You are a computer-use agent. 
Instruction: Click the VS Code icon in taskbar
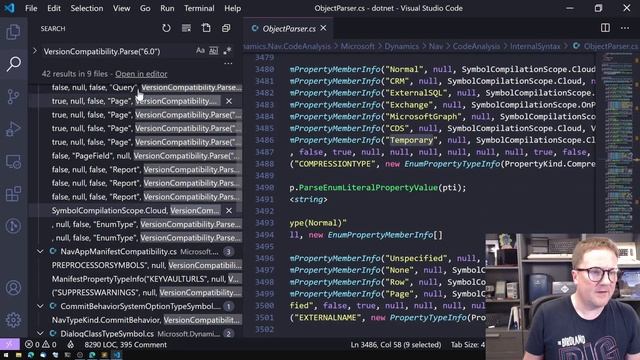point(117,355)
